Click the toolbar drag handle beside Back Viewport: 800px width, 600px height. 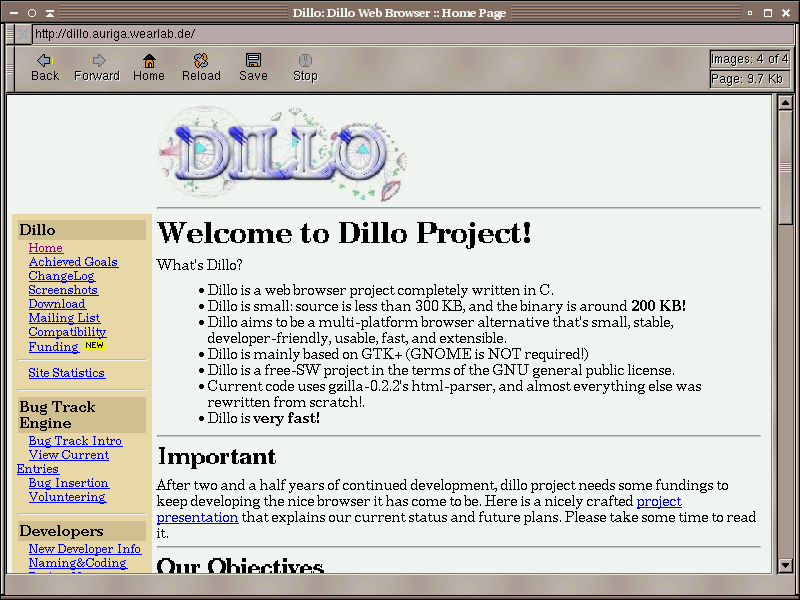[10, 69]
